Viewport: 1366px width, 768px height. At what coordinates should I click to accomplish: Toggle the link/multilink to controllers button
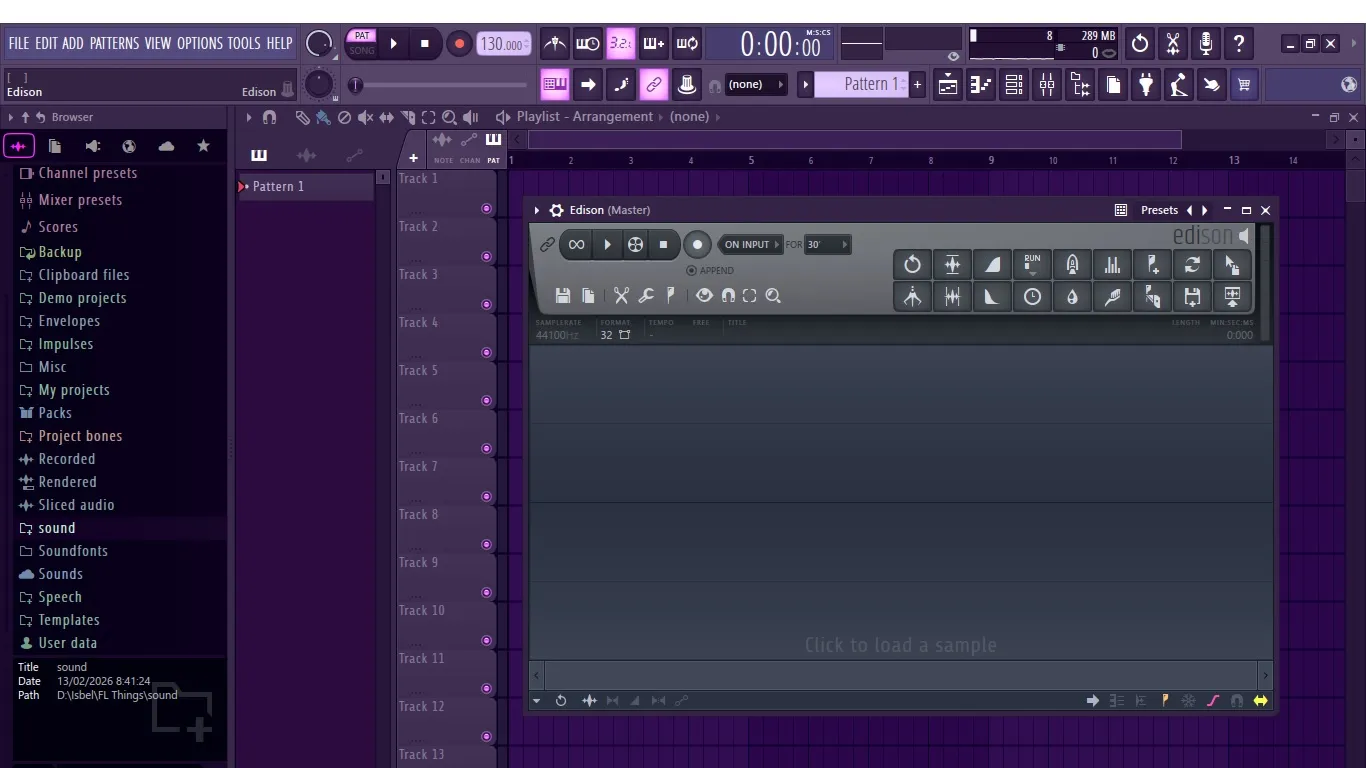tap(654, 85)
